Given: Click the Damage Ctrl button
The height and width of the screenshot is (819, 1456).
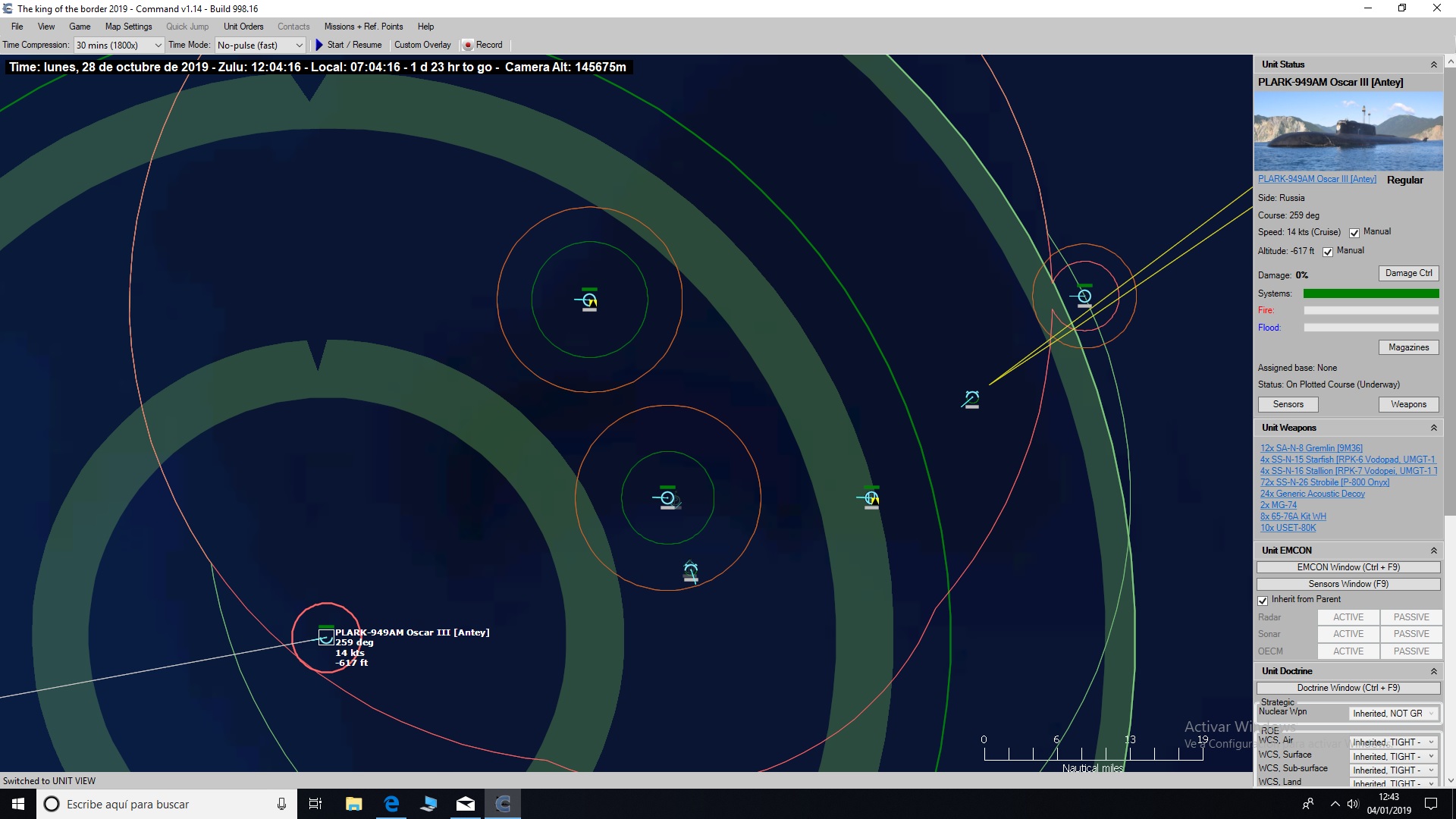Looking at the screenshot, I should [1407, 273].
